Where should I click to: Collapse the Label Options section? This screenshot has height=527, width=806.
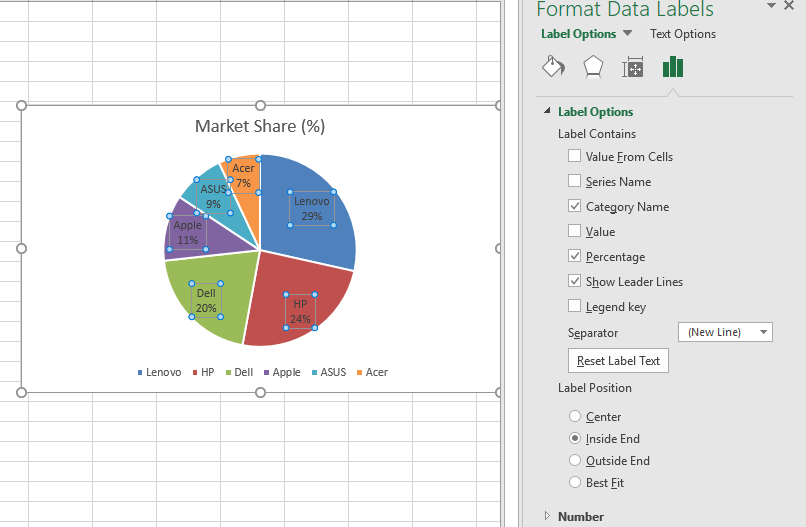pos(547,112)
